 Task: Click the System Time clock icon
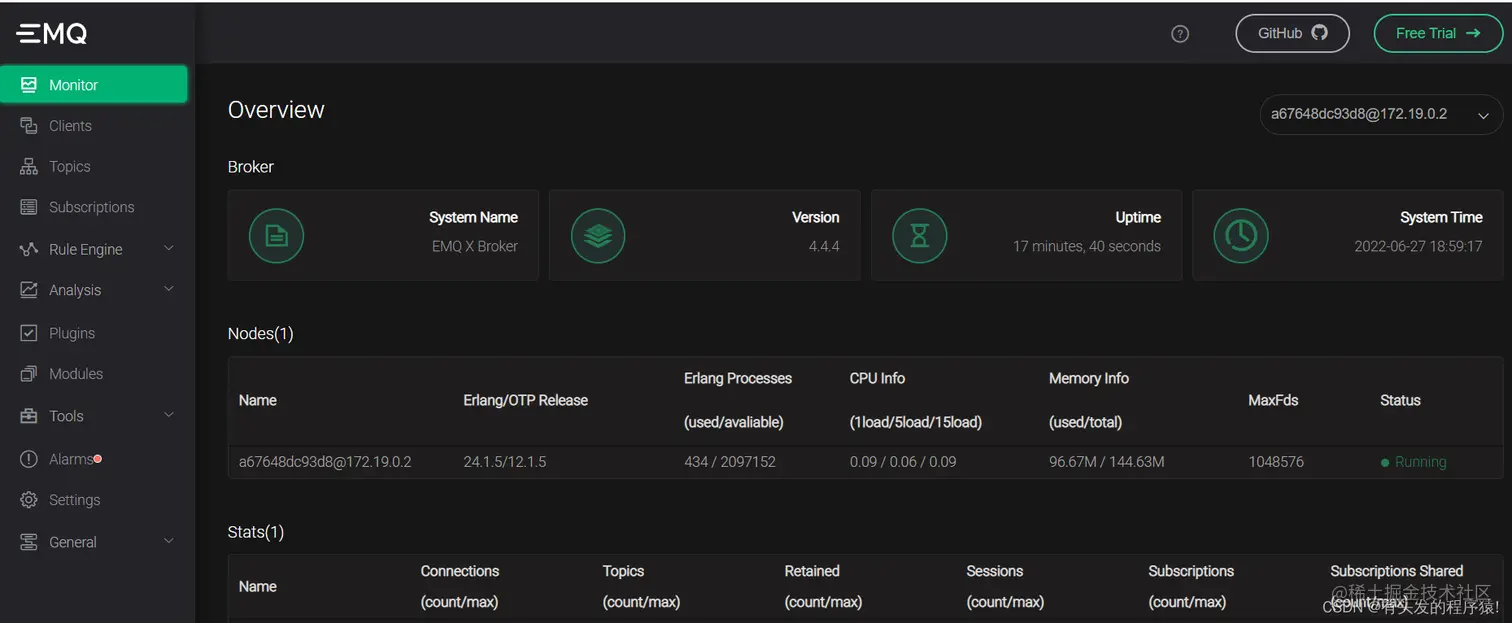pyautogui.click(x=1241, y=236)
